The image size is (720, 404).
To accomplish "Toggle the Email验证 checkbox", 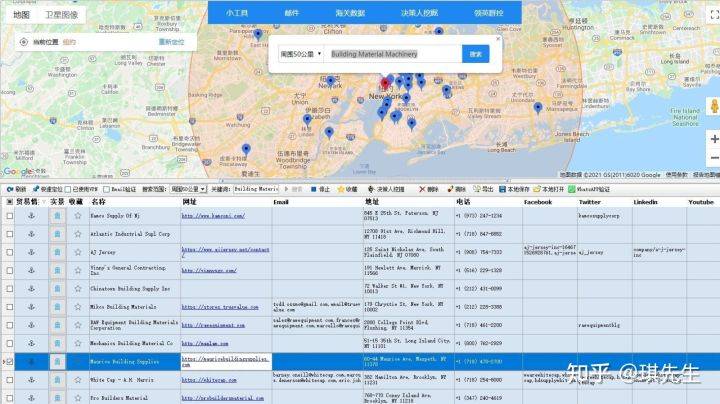I will pyautogui.click(x=107, y=189).
